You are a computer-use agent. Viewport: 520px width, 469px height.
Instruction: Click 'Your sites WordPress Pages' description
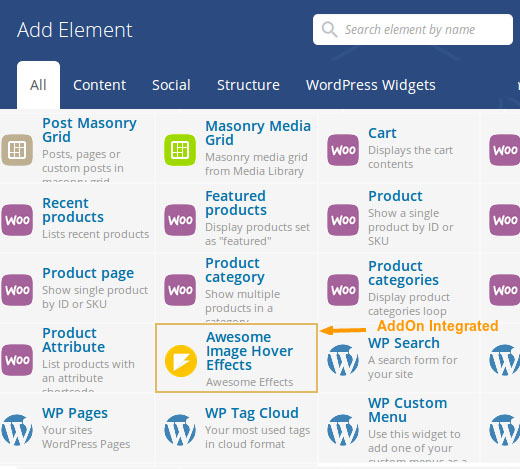click(x=86, y=437)
